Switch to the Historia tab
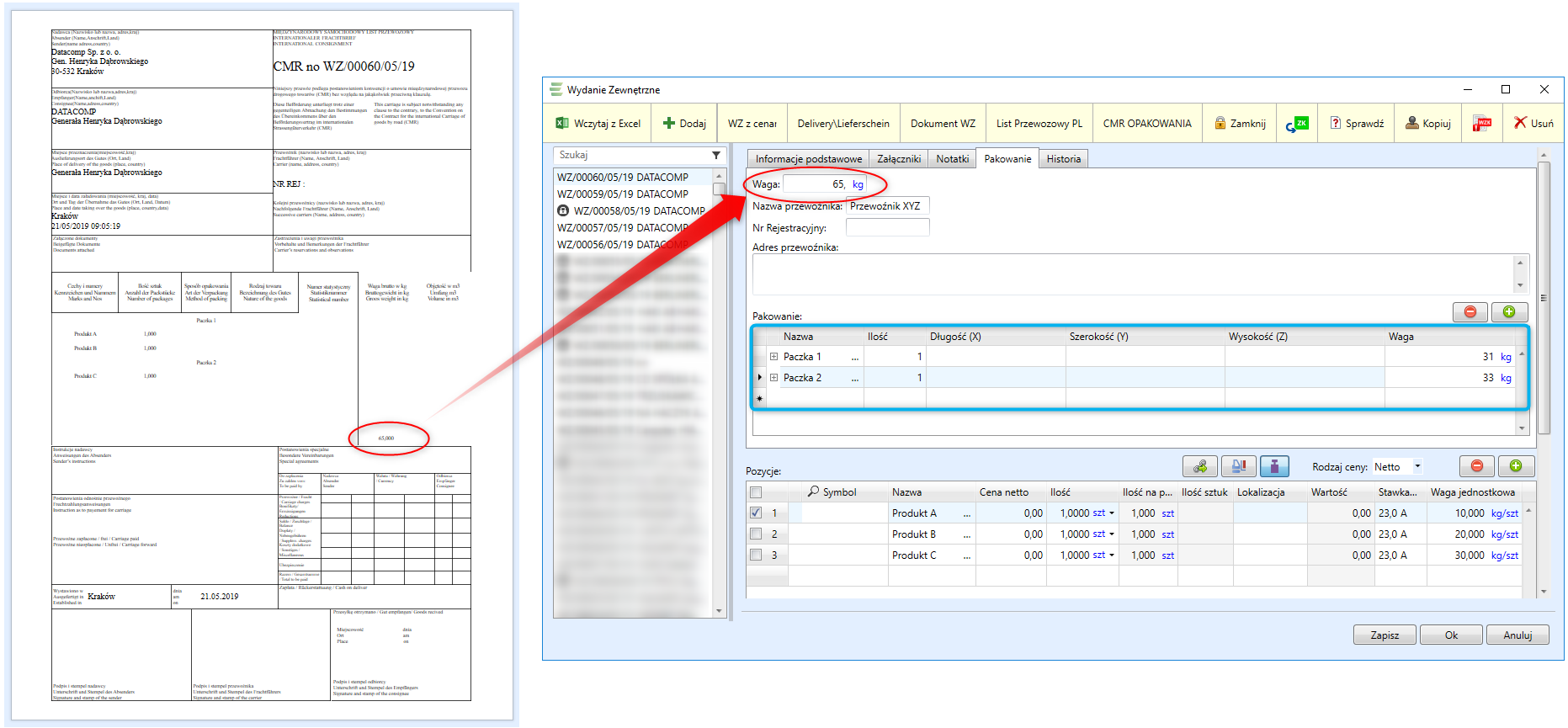Screen dimensions: 1568x728 pyautogui.click(x=1063, y=159)
